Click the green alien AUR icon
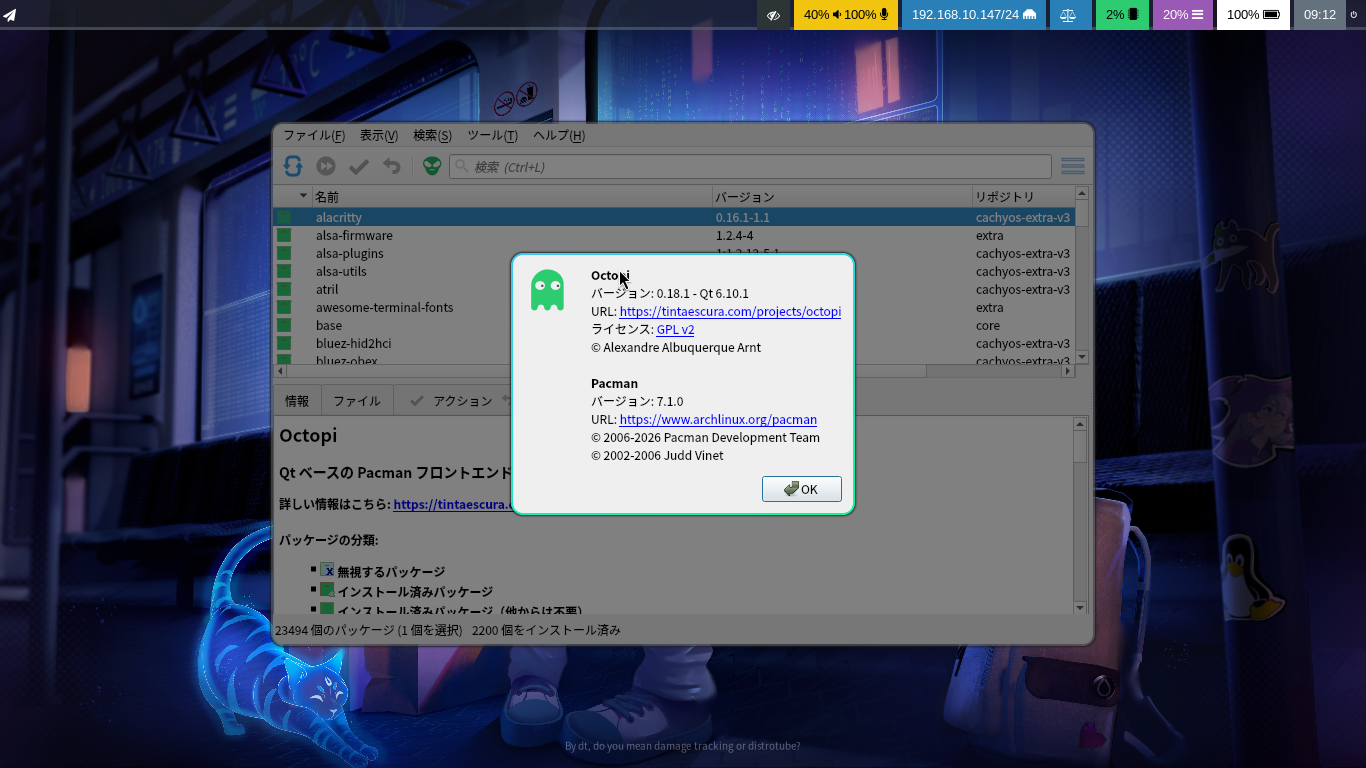 coord(431,166)
